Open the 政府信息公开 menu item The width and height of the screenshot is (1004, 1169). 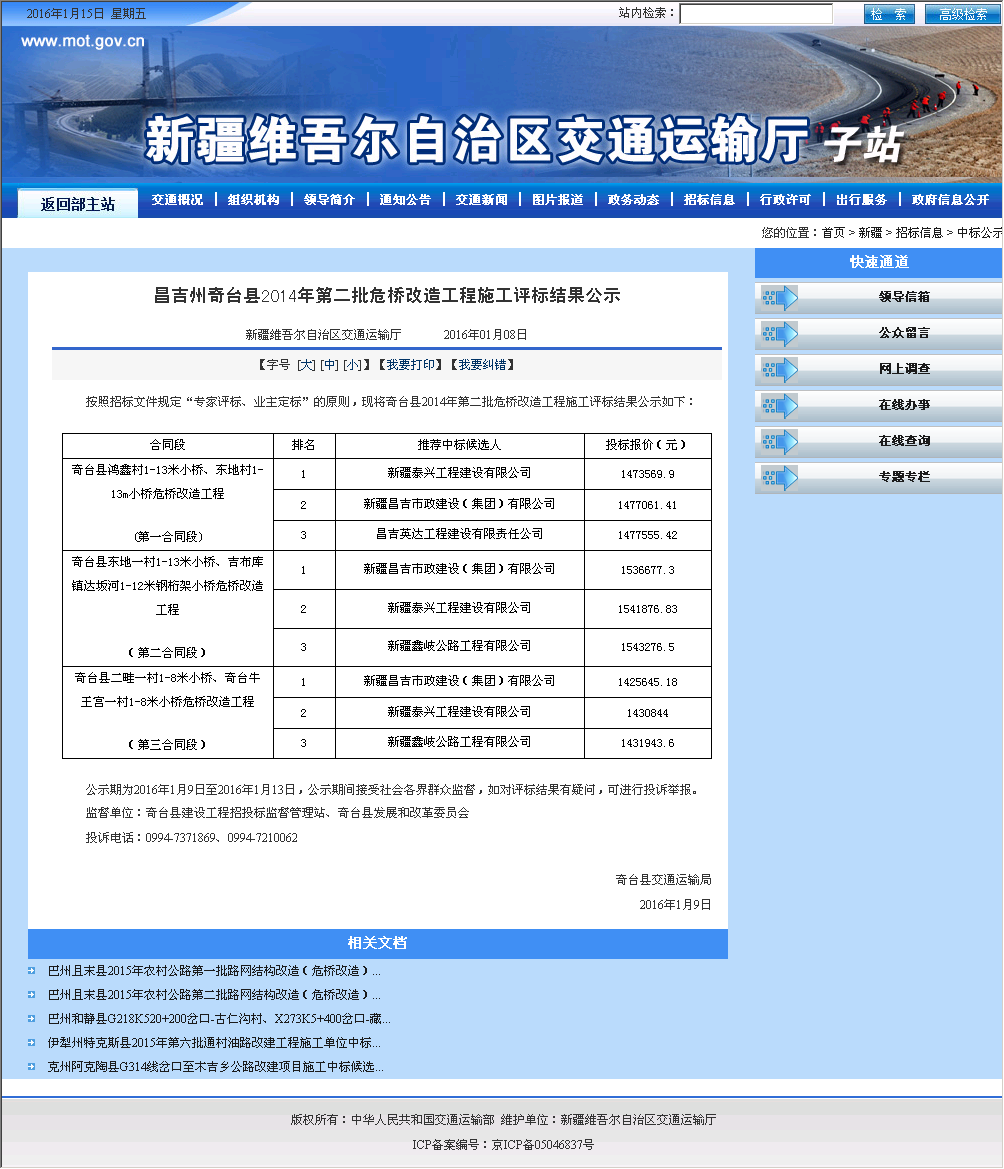point(950,200)
